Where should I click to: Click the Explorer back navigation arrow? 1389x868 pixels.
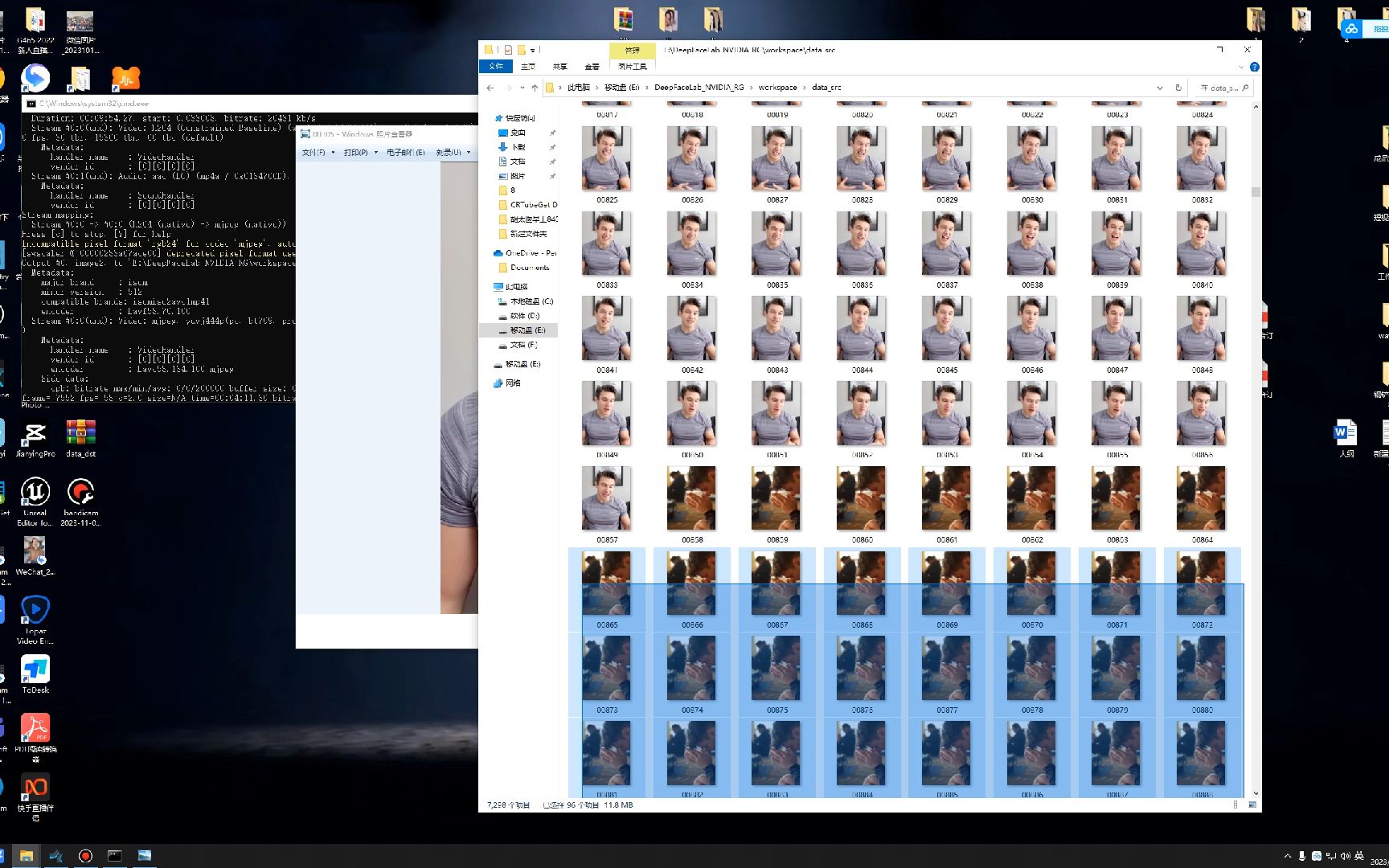490,88
